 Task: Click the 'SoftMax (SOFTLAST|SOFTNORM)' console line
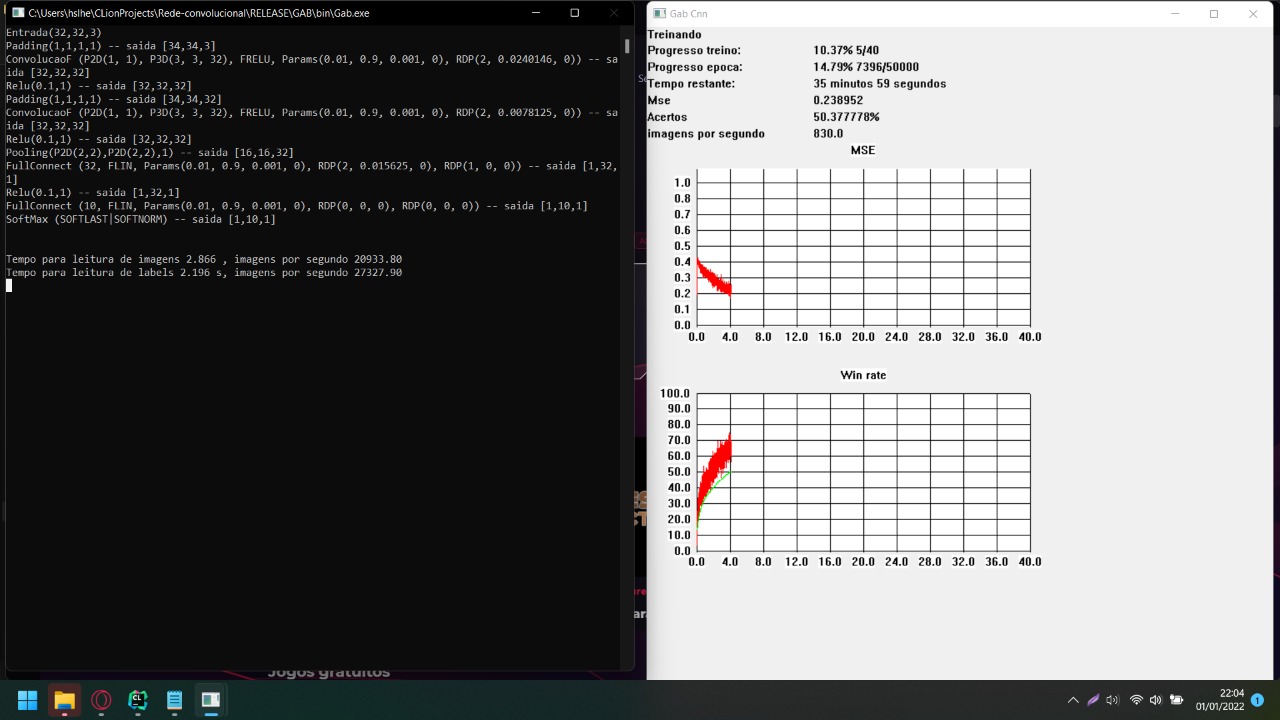(x=141, y=219)
